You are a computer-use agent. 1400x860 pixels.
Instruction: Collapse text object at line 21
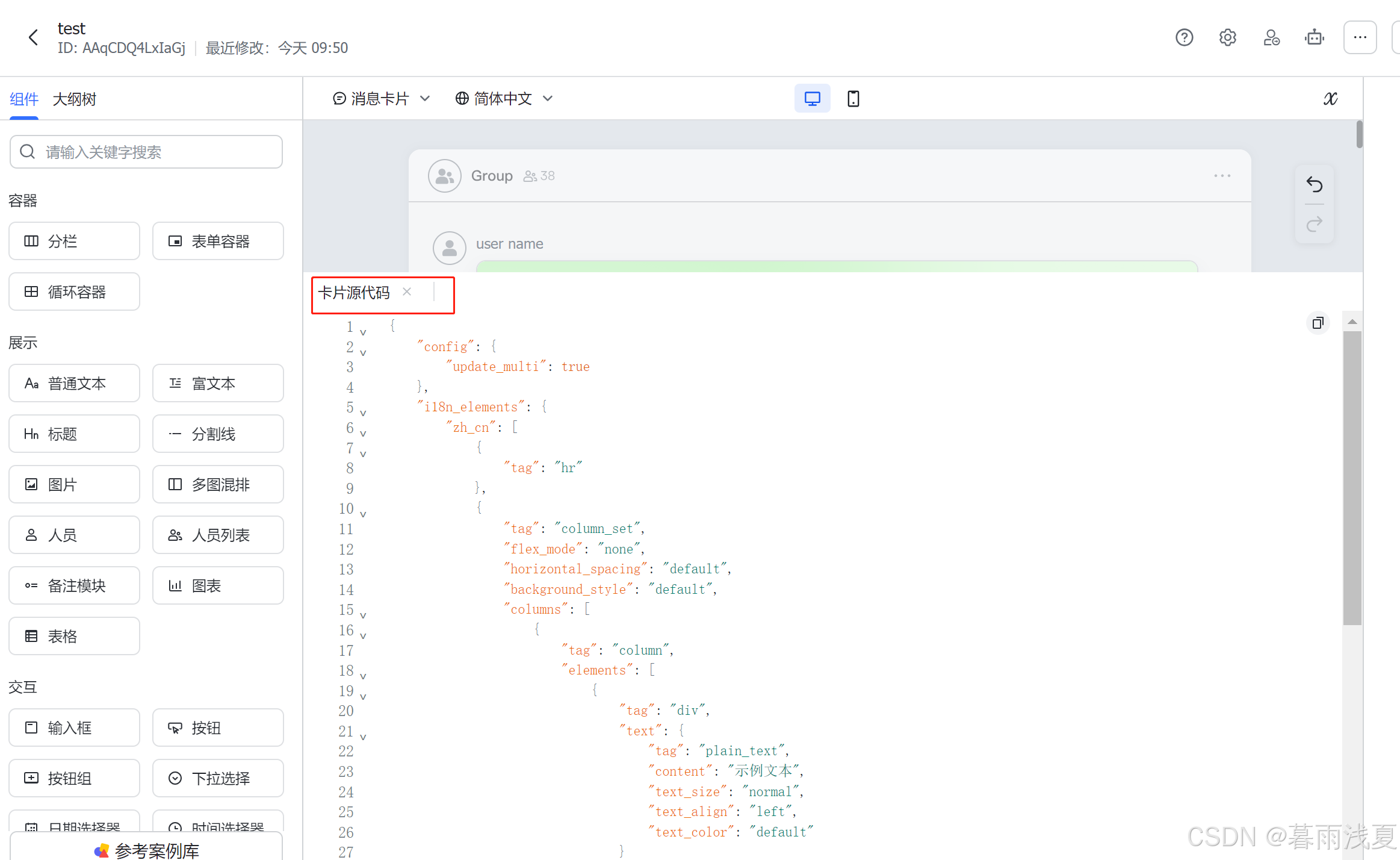pos(363,737)
